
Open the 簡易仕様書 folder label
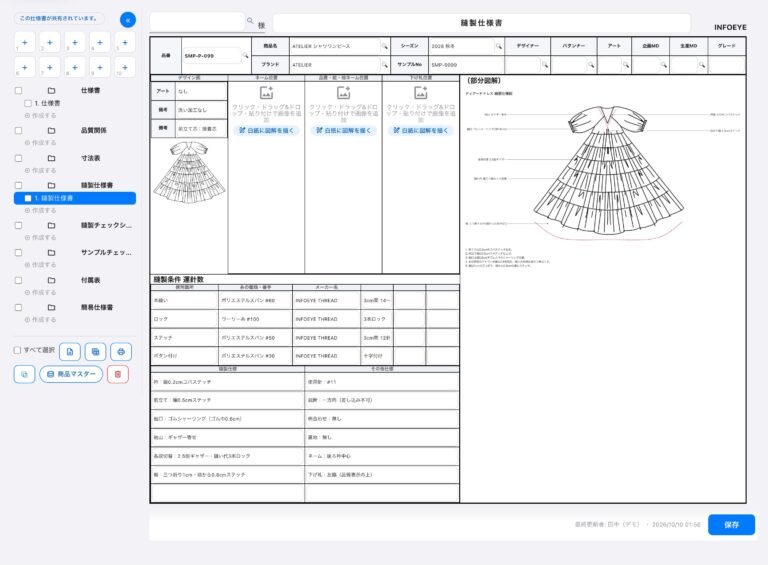pyautogui.click(x=97, y=307)
